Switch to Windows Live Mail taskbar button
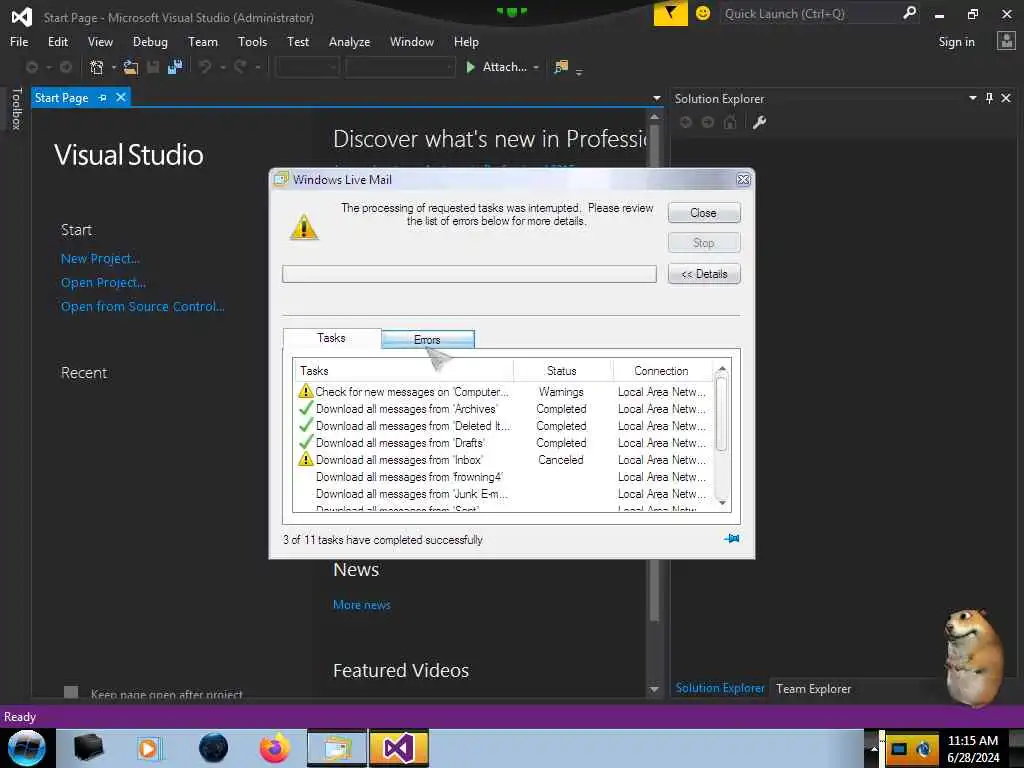Image resolution: width=1024 pixels, height=768 pixels. [x=337, y=748]
